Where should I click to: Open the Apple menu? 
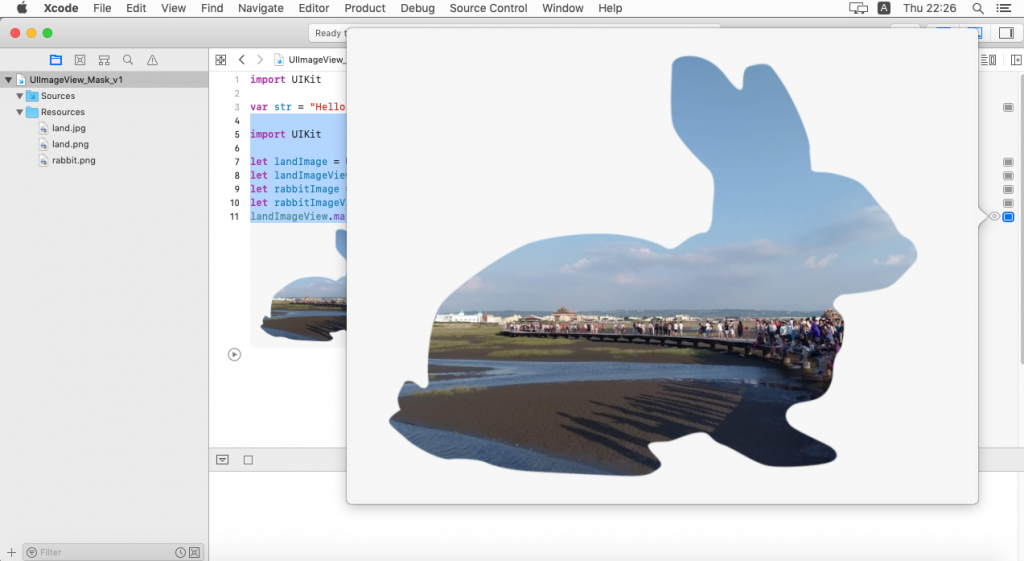click(22, 8)
